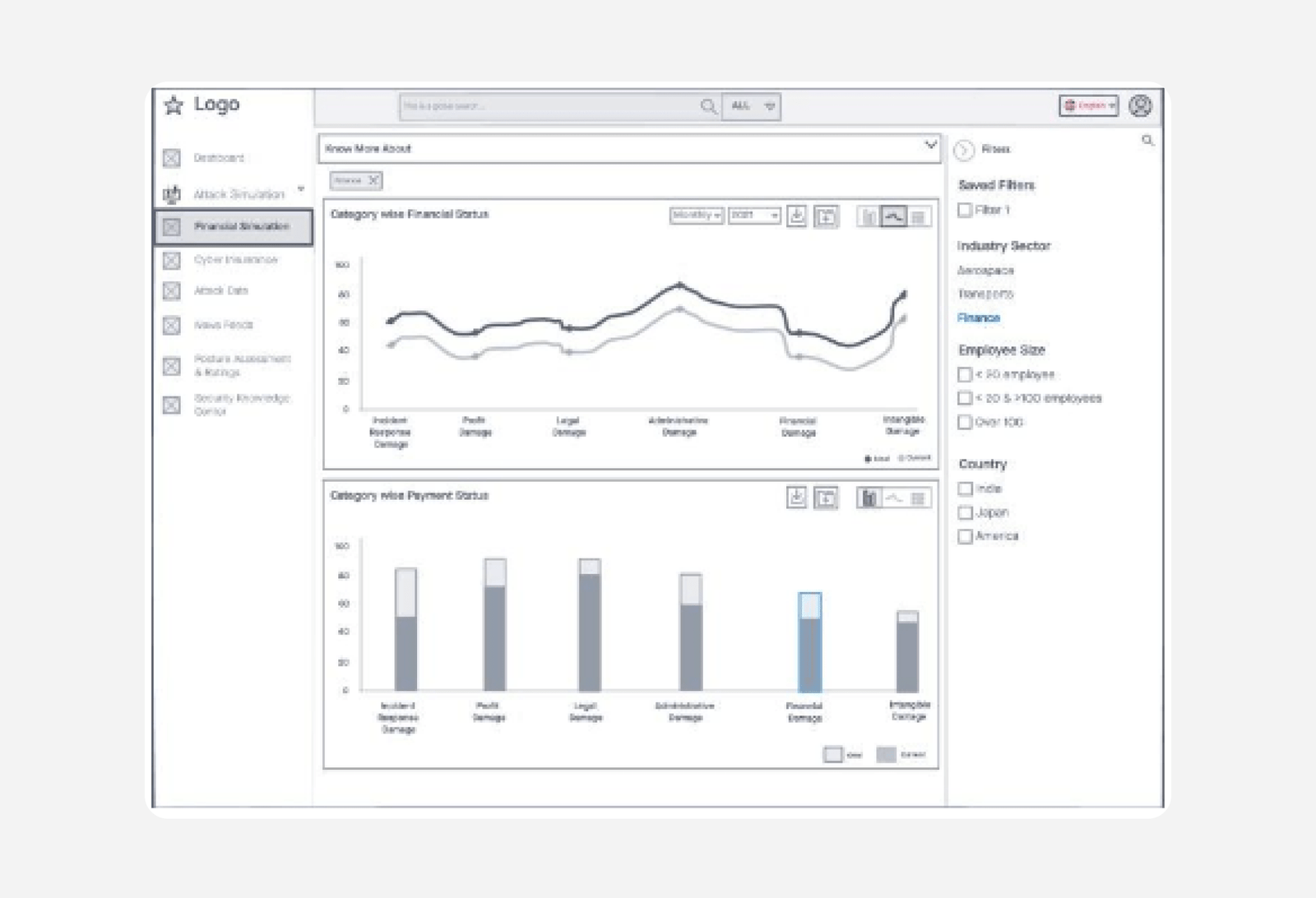Click the dark legend swatch in Payment chart
1316x898 pixels.
886,754
